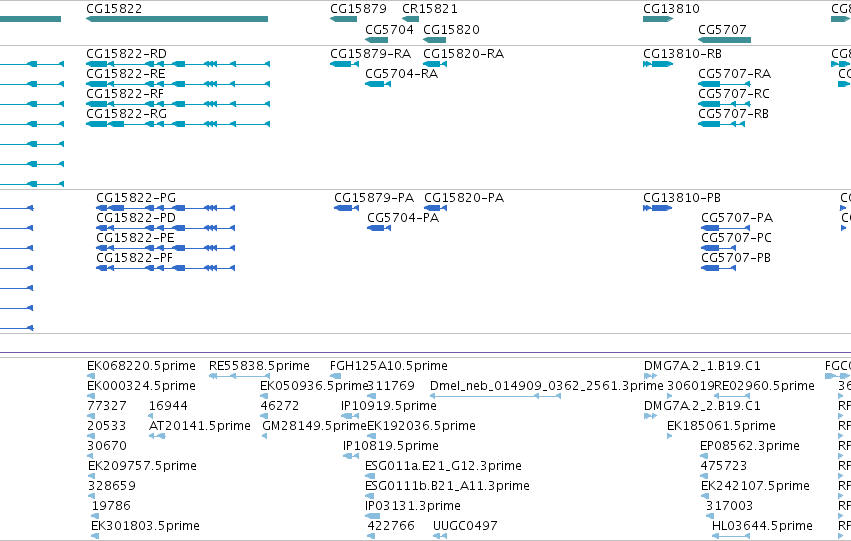This screenshot has width=851, height=541.
Task: Click the CG5707-PB protein label
Action: pos(736,258)
